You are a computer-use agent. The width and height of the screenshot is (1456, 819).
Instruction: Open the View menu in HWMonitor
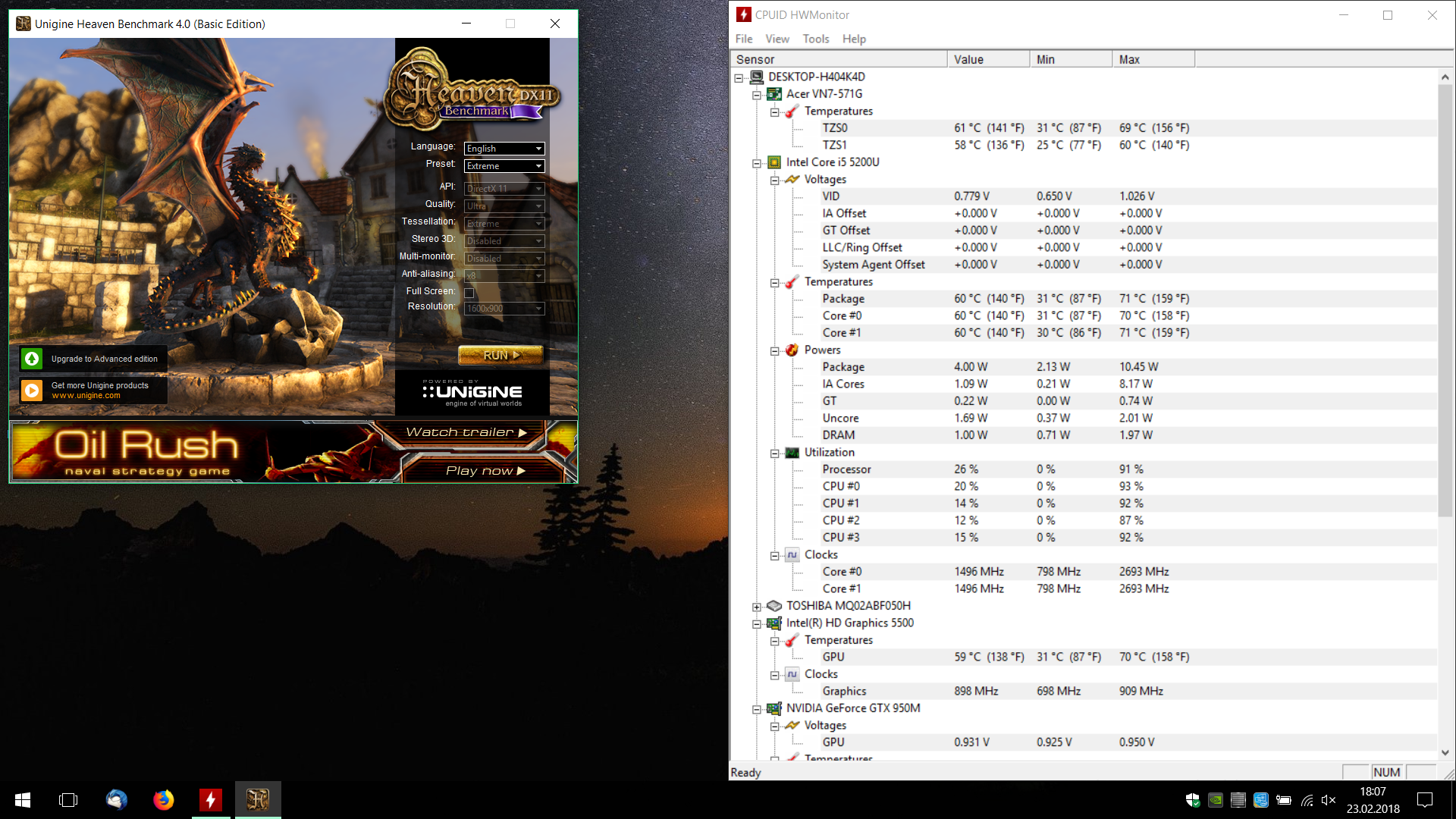pos(777,39)
